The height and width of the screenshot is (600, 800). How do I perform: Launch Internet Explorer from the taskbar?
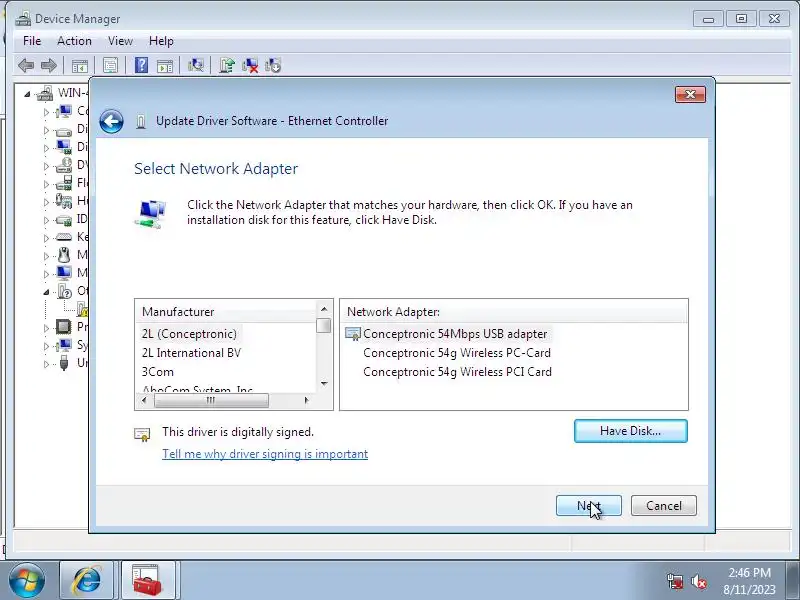tap(87, 581)
